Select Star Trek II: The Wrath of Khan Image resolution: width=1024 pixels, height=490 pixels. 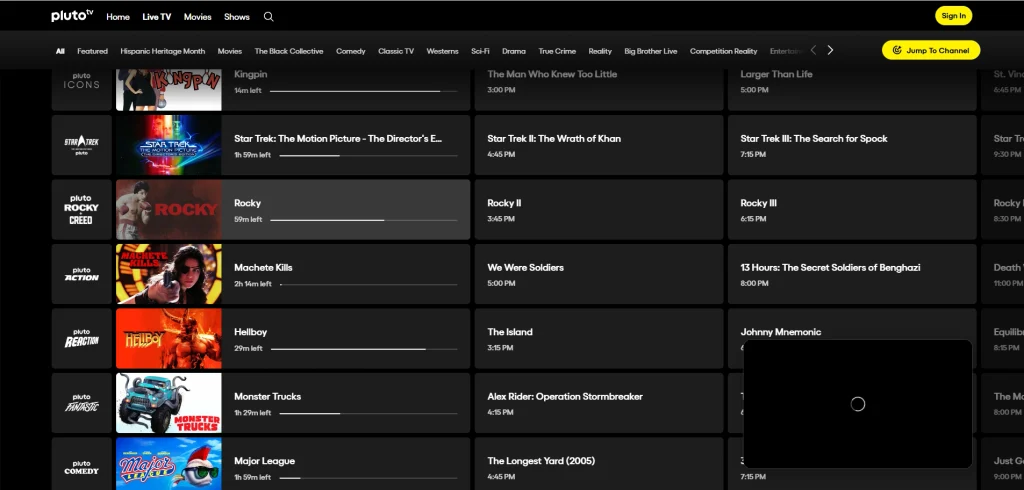599,145
